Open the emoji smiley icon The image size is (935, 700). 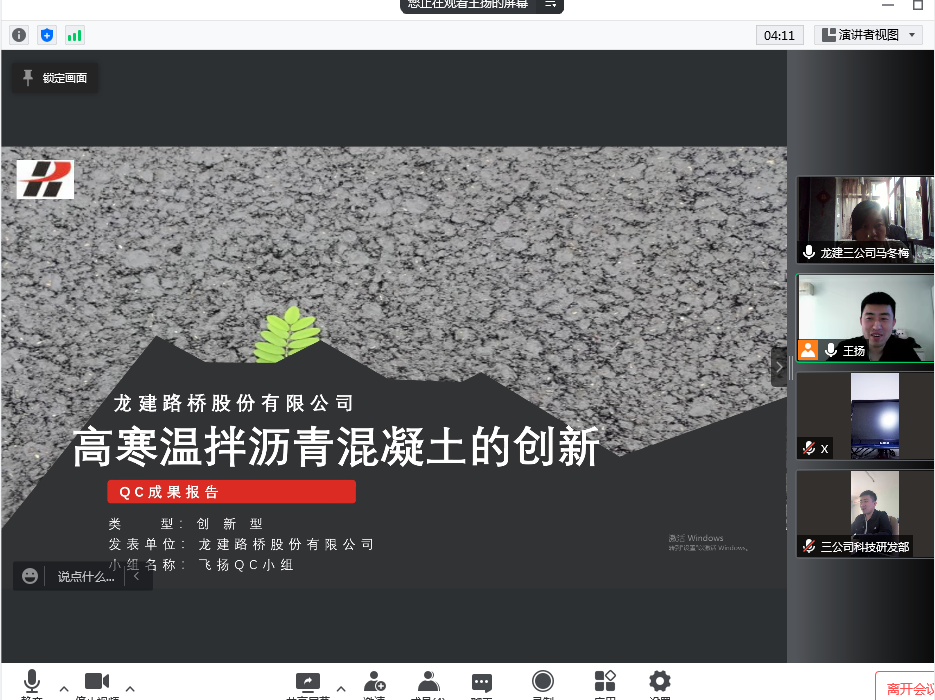point(30,576)
